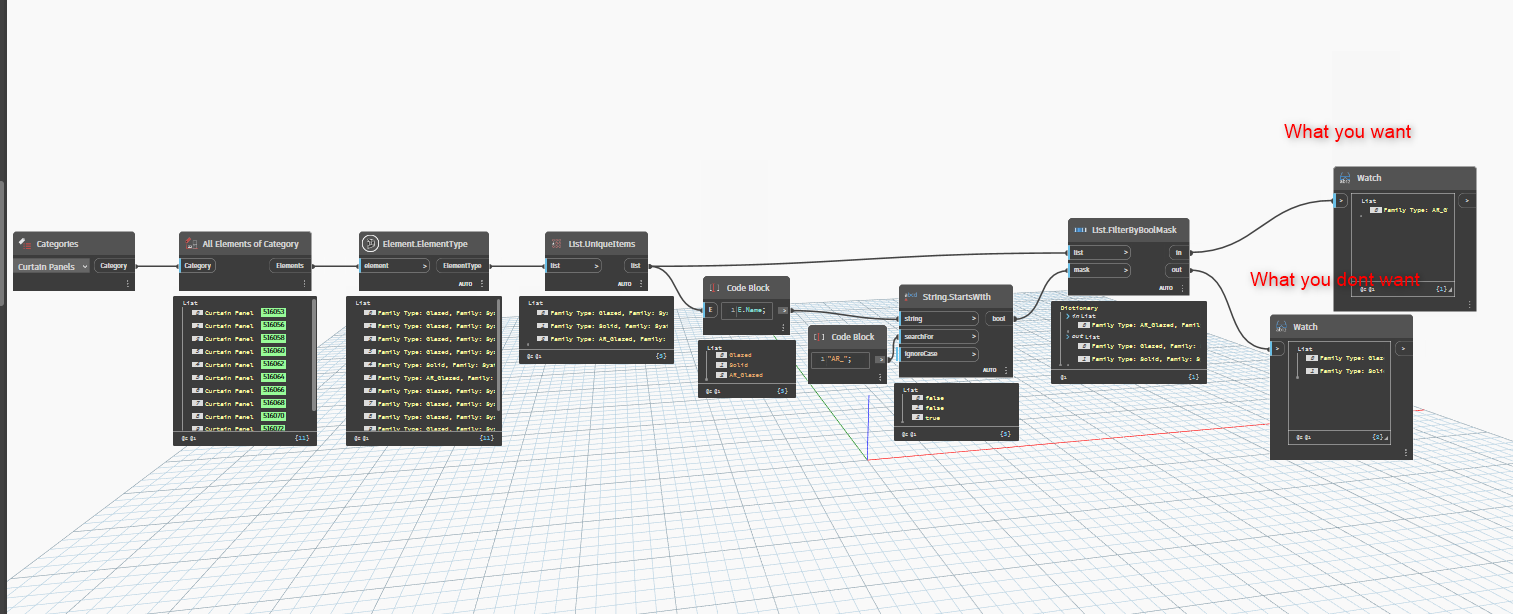Open options menu on String.StartsWith node

pyautogui.click(x=1007, y=370)
